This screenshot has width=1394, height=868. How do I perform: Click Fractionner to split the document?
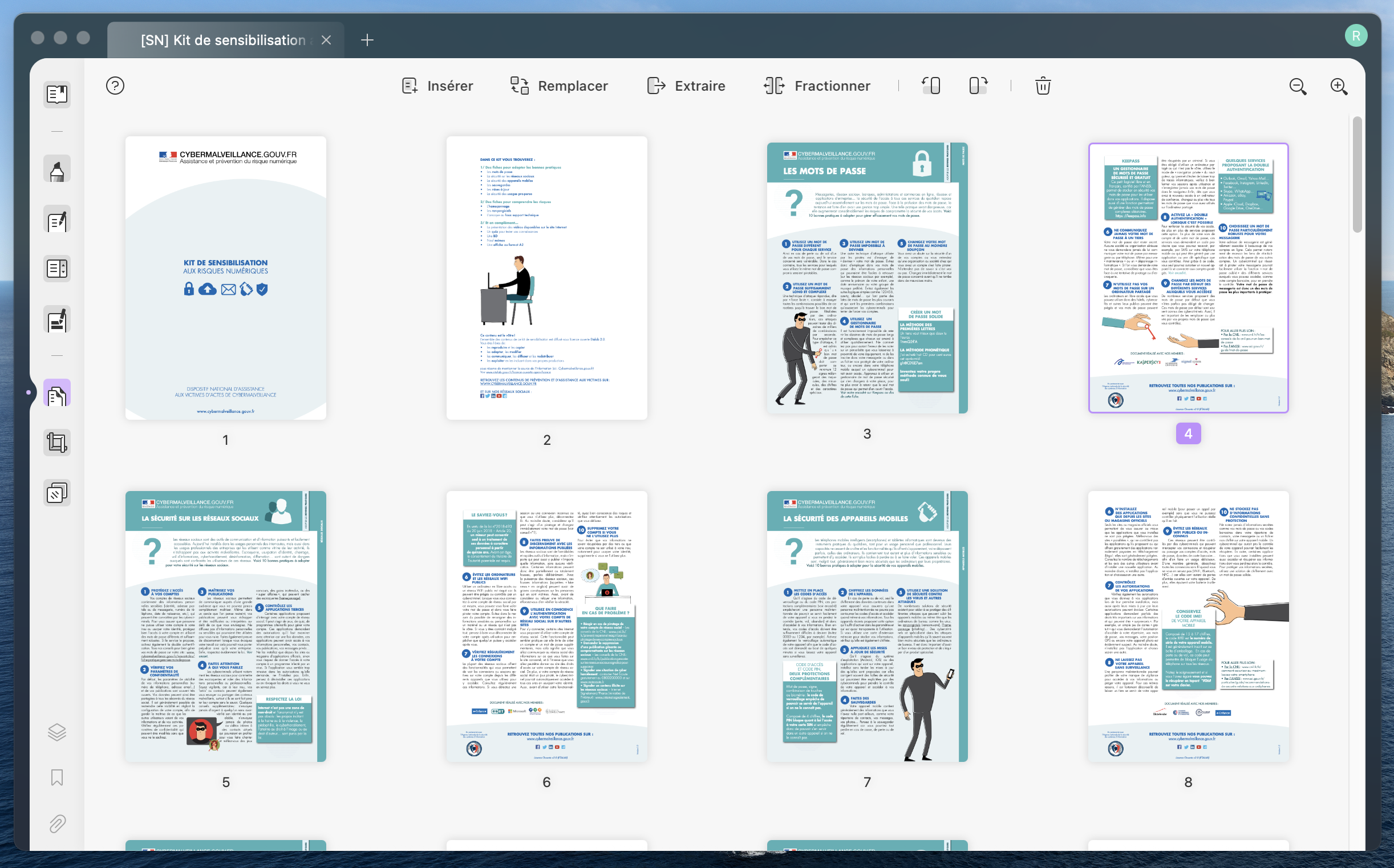pyautogui.click(x=817, y=86)
